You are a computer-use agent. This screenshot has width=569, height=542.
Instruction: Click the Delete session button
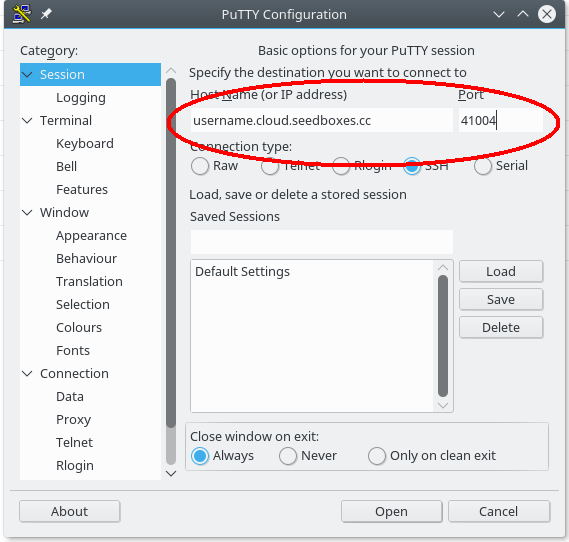501,328
